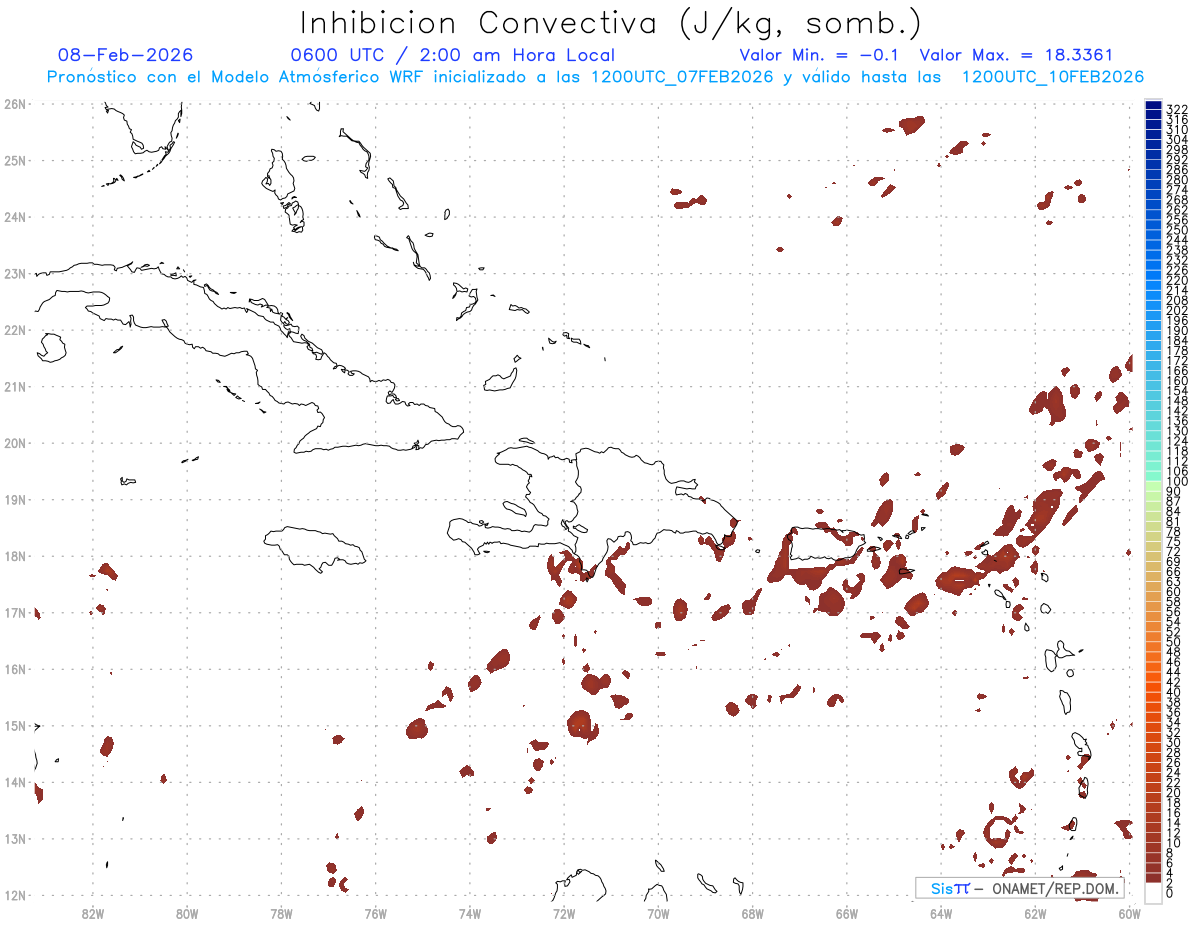Pick the "76W" longitude label
The width and height of the screenshot is (1200, 927).
tap(375, 913)
